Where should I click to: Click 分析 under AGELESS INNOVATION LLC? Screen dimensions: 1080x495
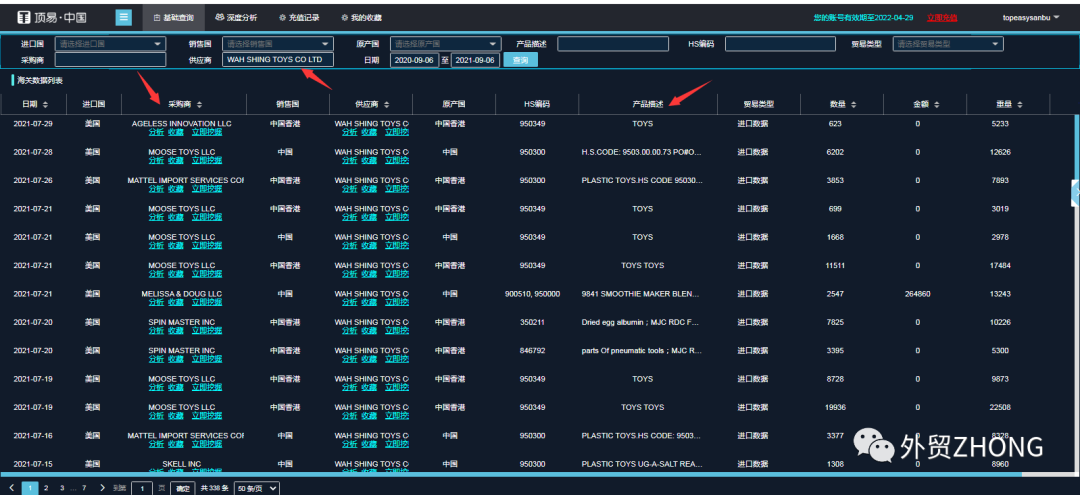(156, 132)
